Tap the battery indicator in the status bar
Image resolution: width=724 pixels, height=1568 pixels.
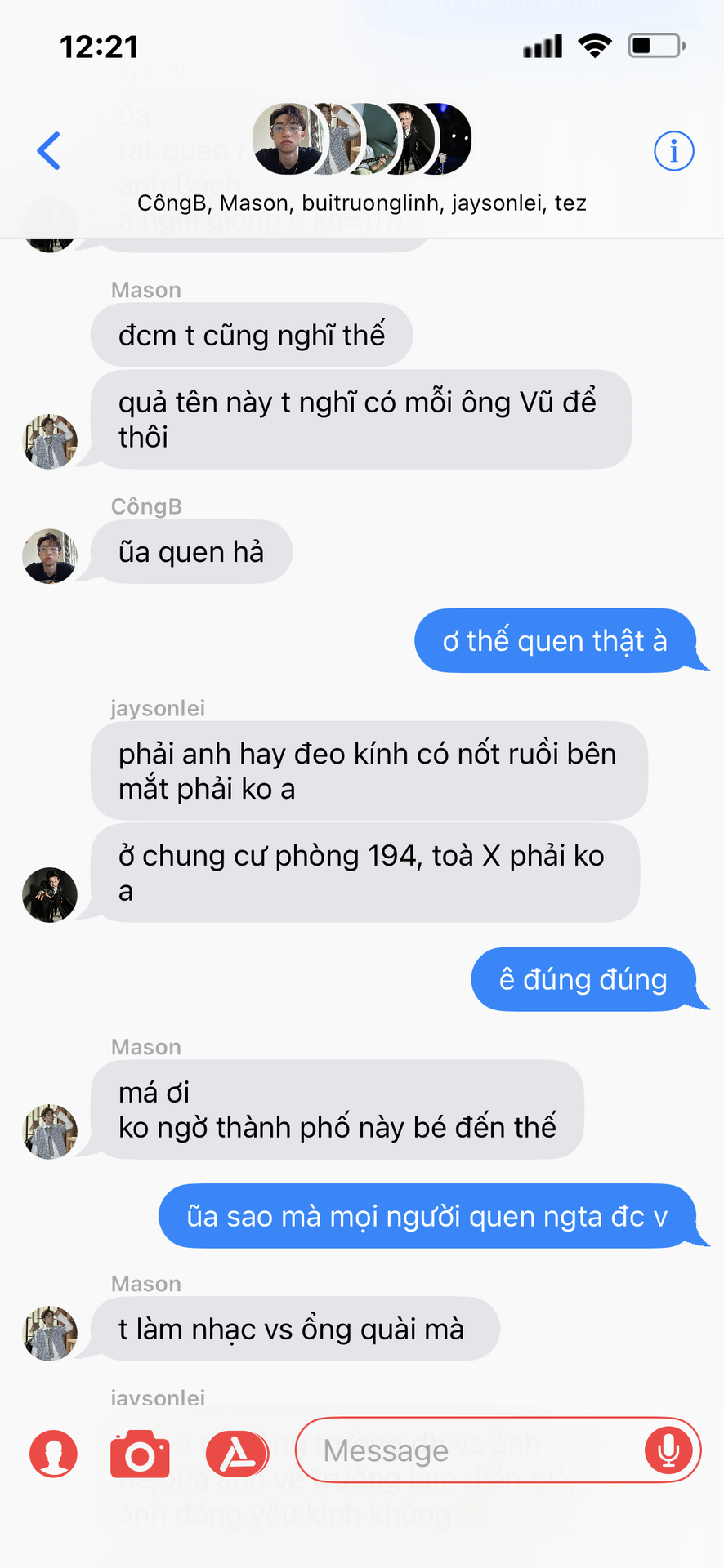tap(657, 46)
